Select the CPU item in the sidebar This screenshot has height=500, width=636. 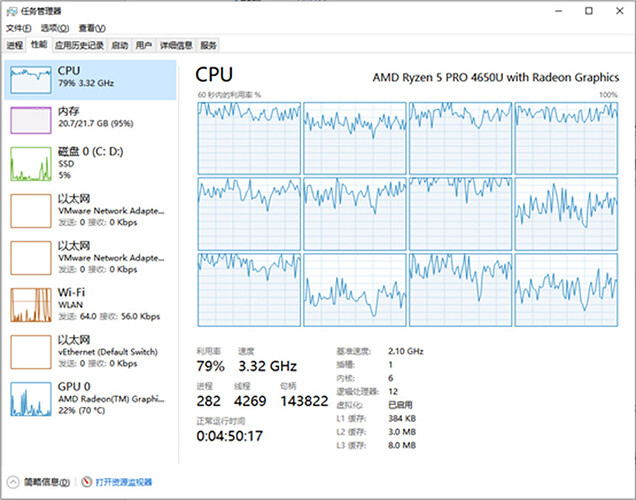(x=90, y=80)
